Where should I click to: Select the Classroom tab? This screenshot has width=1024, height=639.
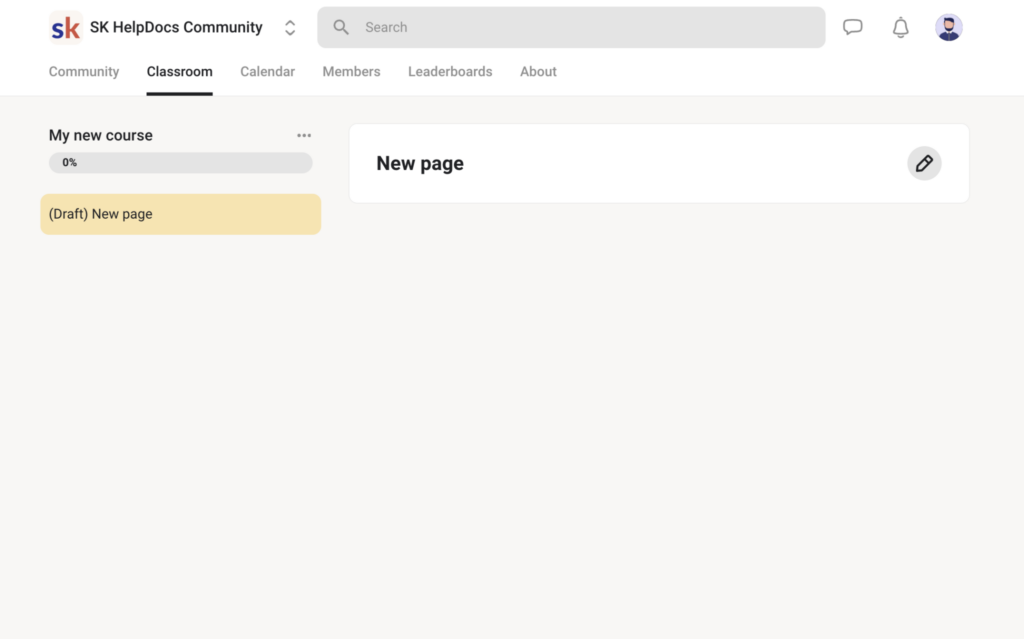[179, 72]
